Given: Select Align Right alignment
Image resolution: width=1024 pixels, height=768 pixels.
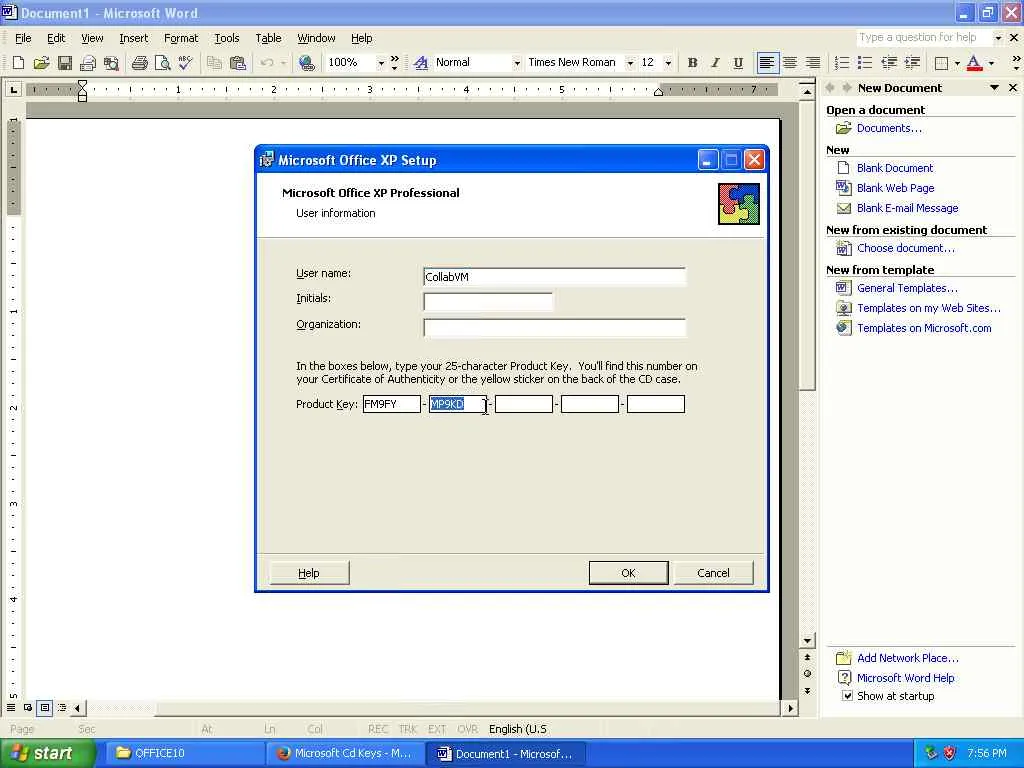Looking at the screenshot, I should (x=813, y=63).
